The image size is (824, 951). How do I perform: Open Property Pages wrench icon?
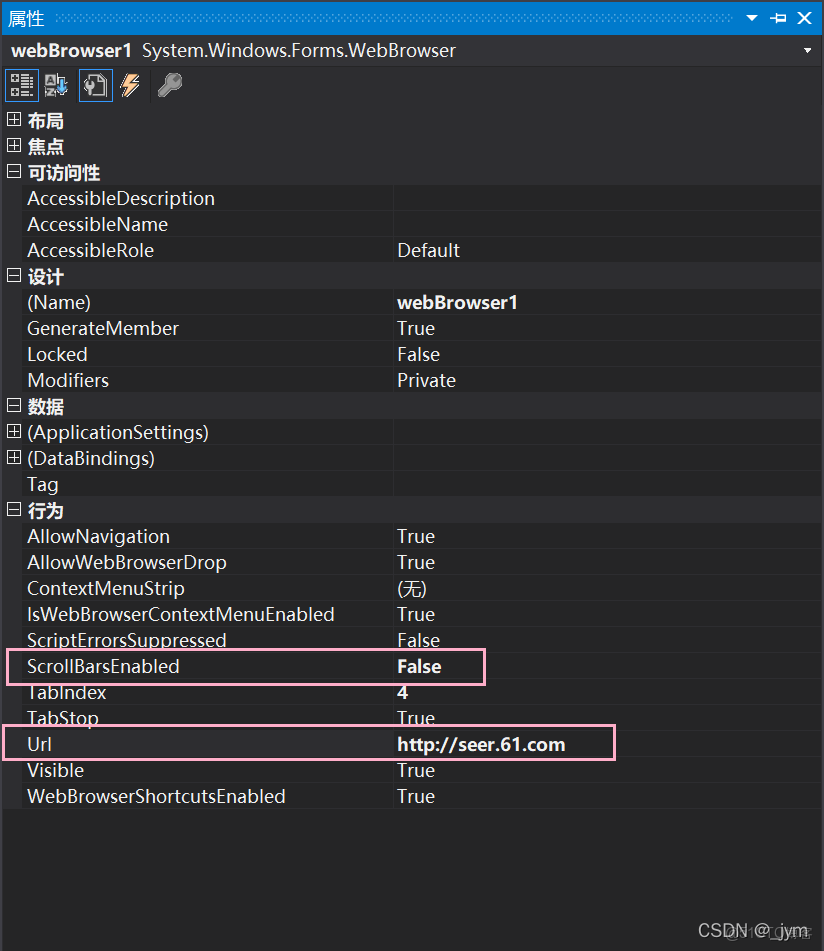coord(169,86)
